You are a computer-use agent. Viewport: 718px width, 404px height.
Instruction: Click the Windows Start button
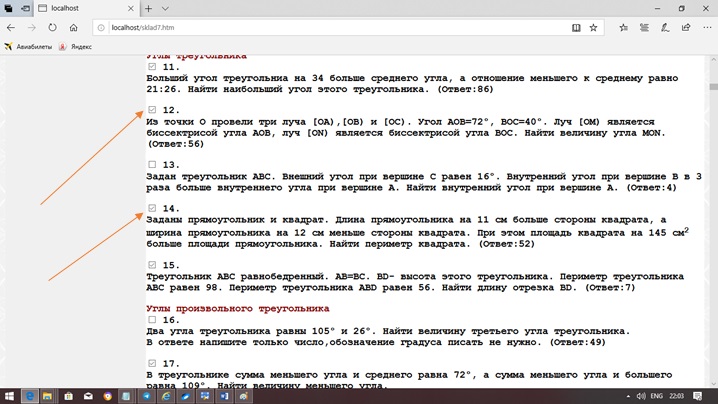pos(9,396)
